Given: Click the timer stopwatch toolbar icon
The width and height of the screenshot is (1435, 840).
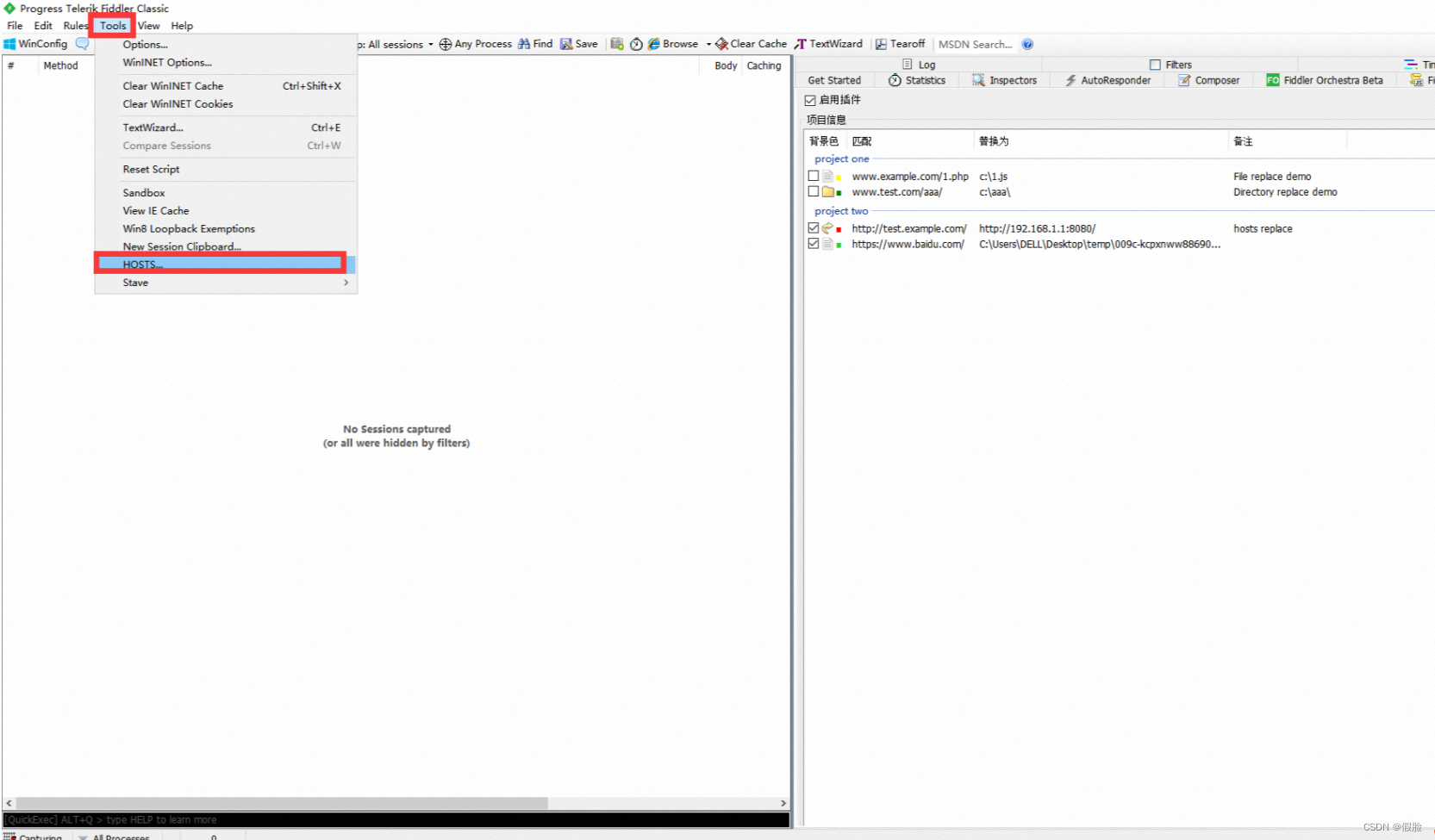Looking at the screenshot, I should 636,44.
